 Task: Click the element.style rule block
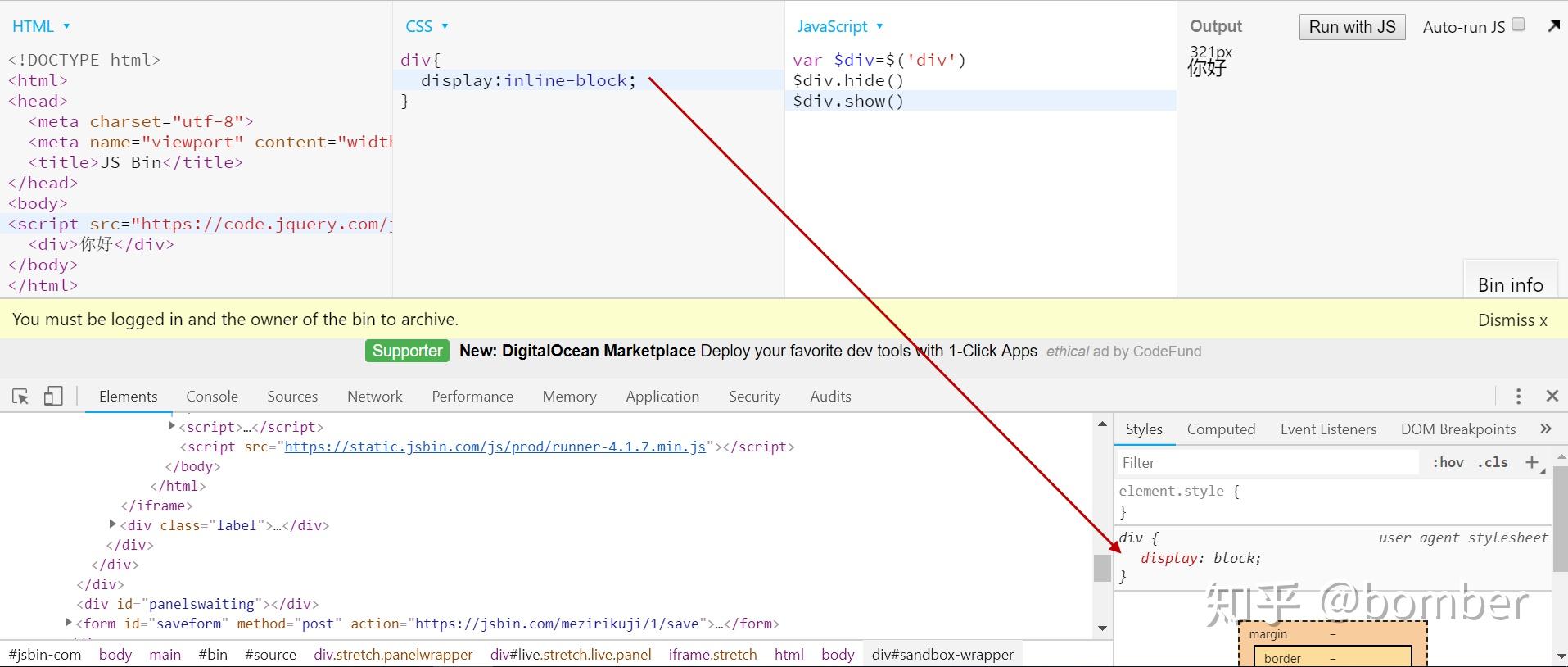tap(1333, 501)
